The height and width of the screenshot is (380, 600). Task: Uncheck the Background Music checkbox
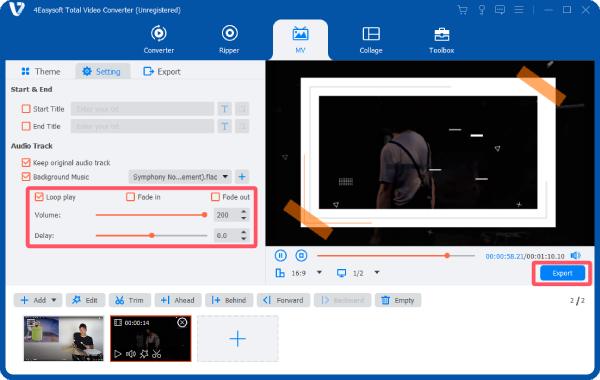[26, 177]
